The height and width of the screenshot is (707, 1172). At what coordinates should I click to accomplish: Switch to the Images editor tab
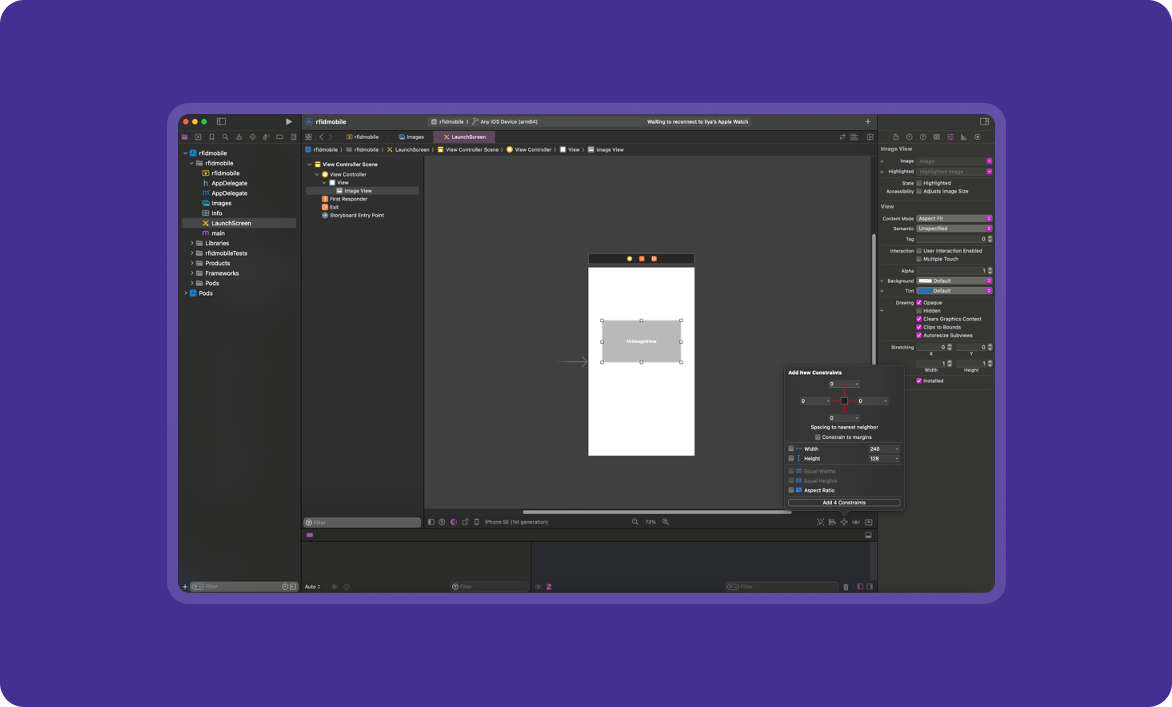[411, 137]
